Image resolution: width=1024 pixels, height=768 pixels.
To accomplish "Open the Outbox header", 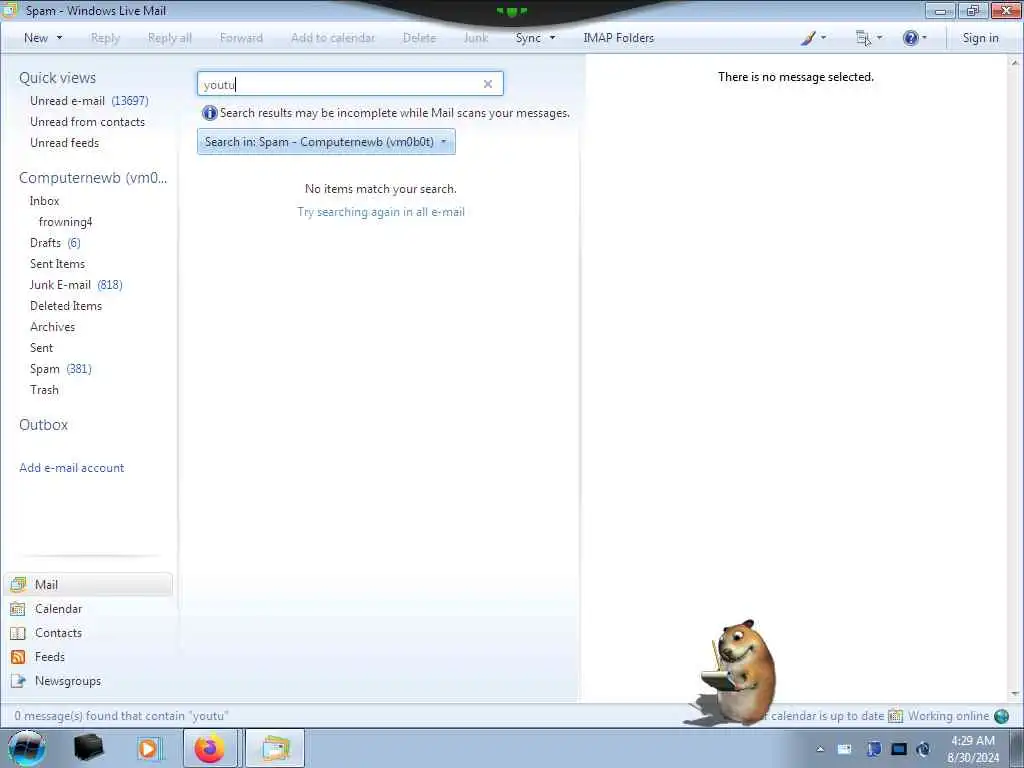I will [44, 424].
